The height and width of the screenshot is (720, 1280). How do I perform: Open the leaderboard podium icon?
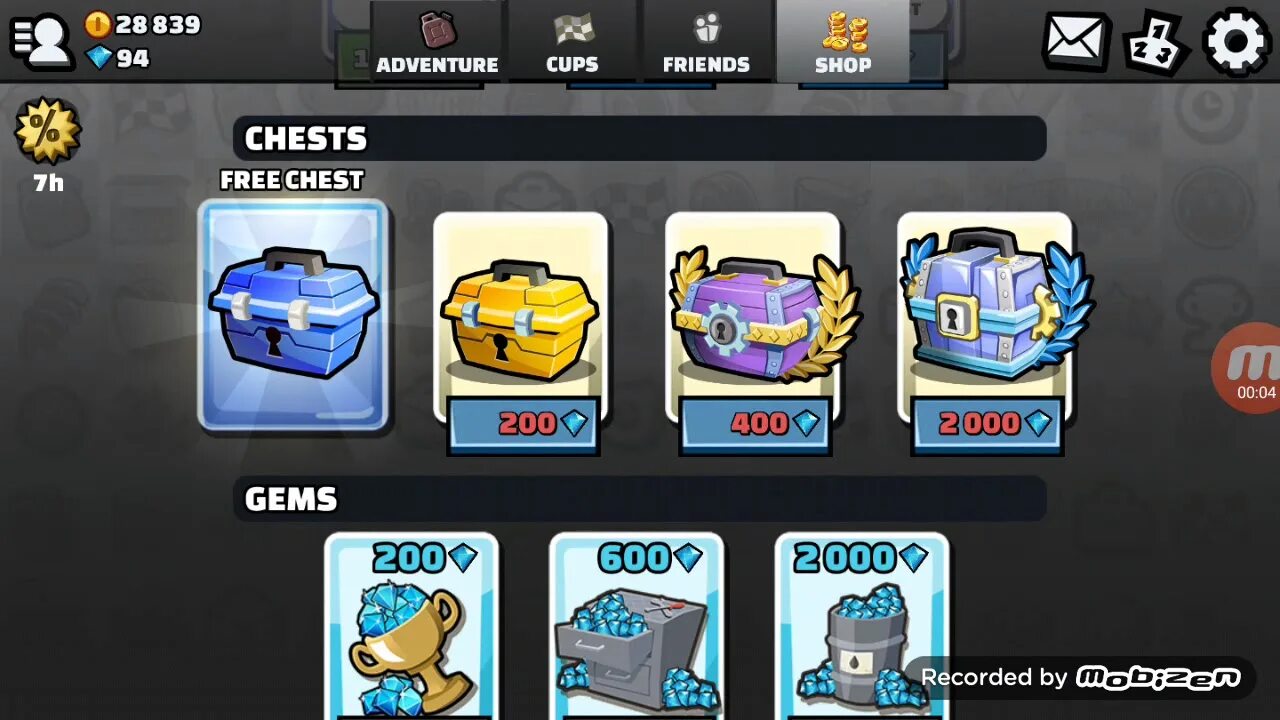coord(1153,42)
